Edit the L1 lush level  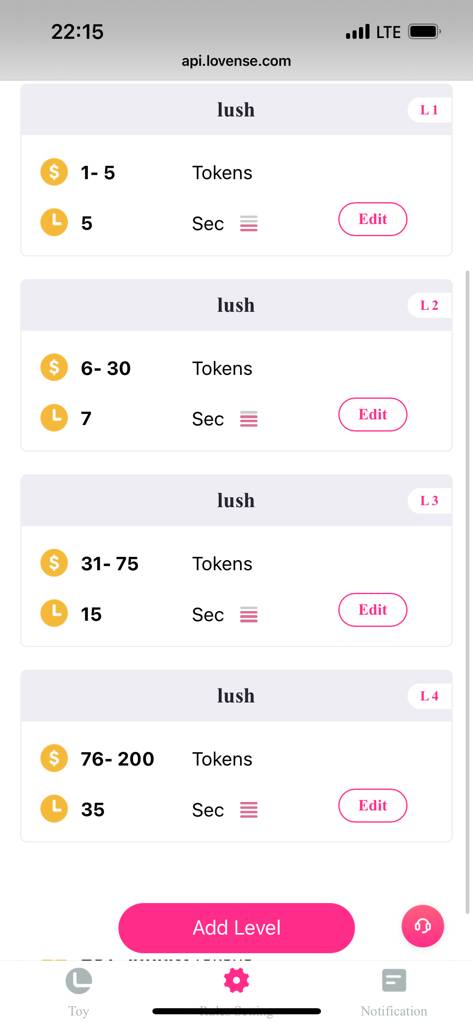point(372,219)
